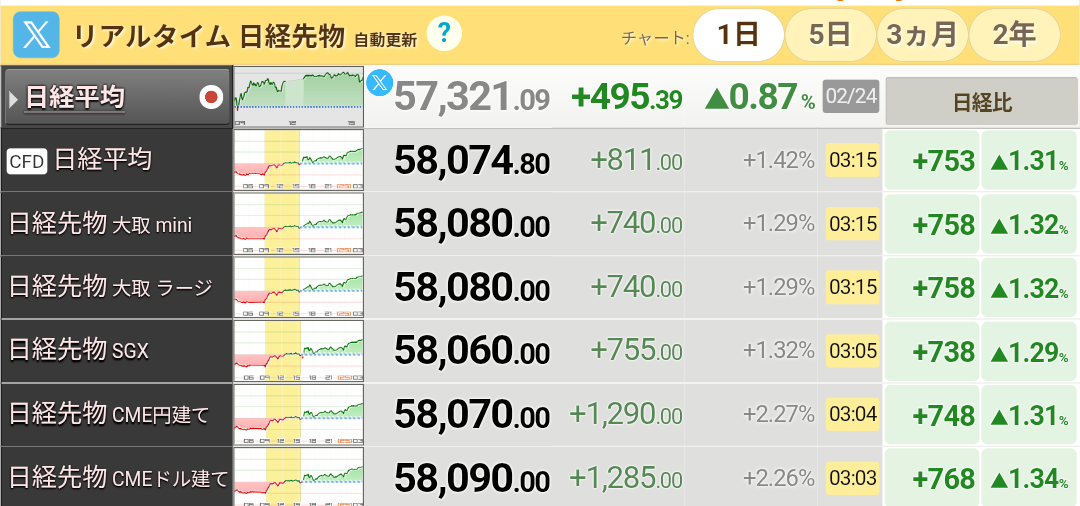
Task: Select the 1日 chart tab
Action: [x=737, y=35]
